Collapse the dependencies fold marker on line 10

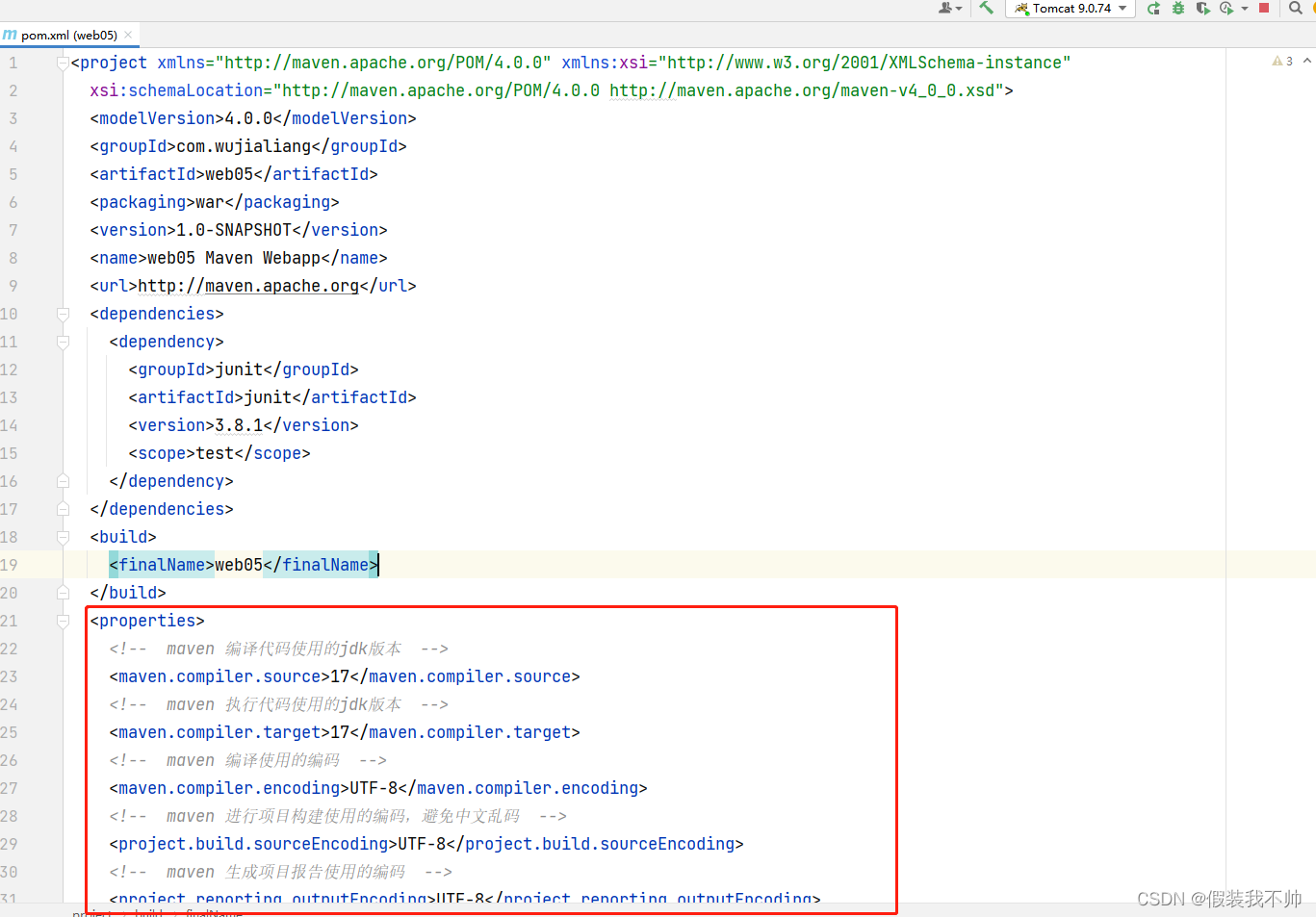(x=63, y=314)
